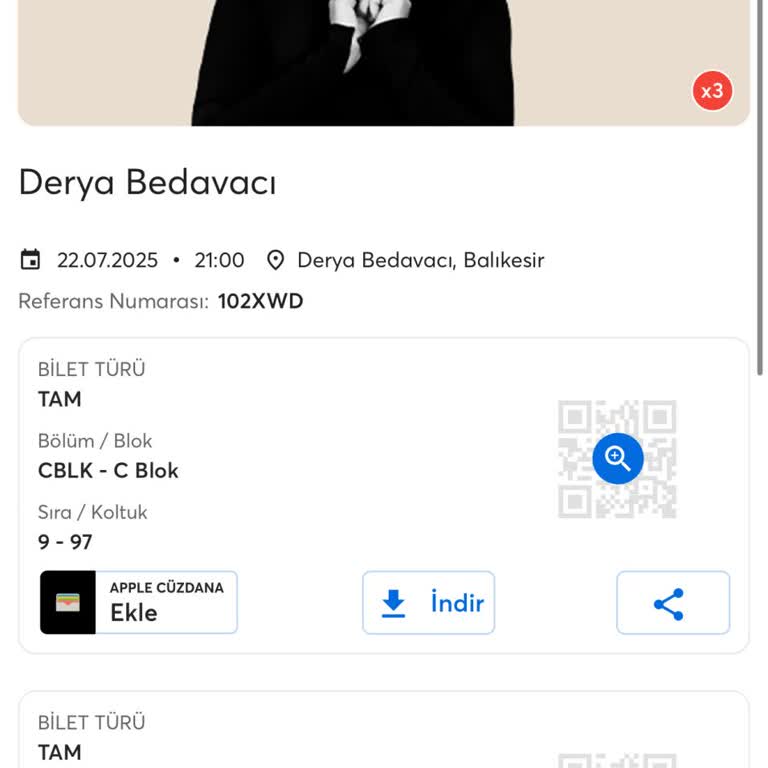Viewport: 768px width, 768px height.
Task: Click the calendar icon beside the date
Action: (31, 261)
